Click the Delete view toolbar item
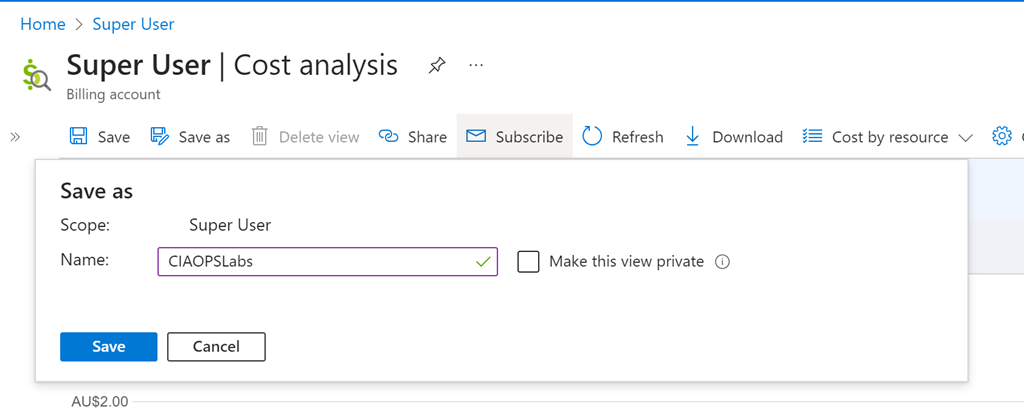The width and height of the screenshot is (1024, 412). (305, 137)
